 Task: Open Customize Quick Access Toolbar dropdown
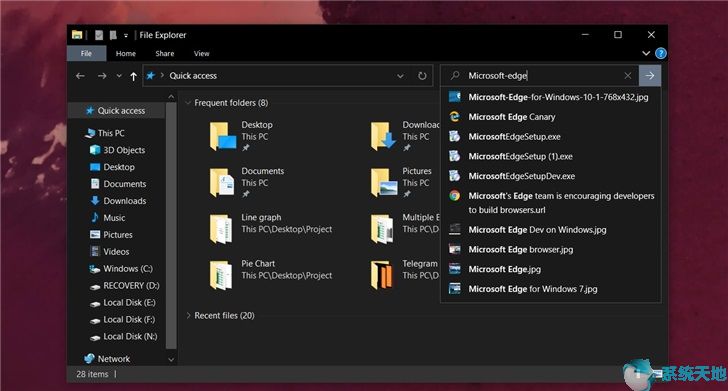pyautogui.click(x=125, y=35)
